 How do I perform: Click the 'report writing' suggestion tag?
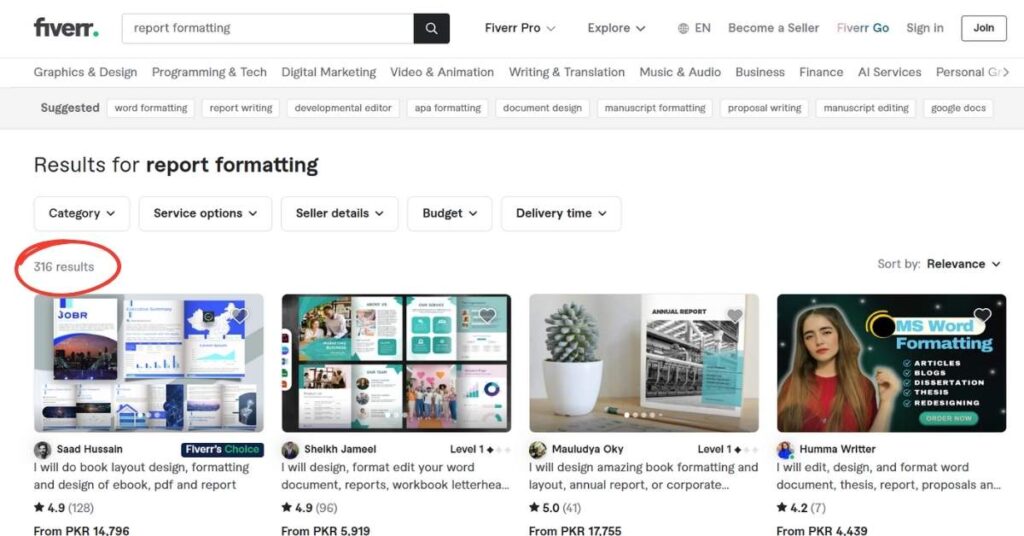pyautogui.click(x=241, y=108)
